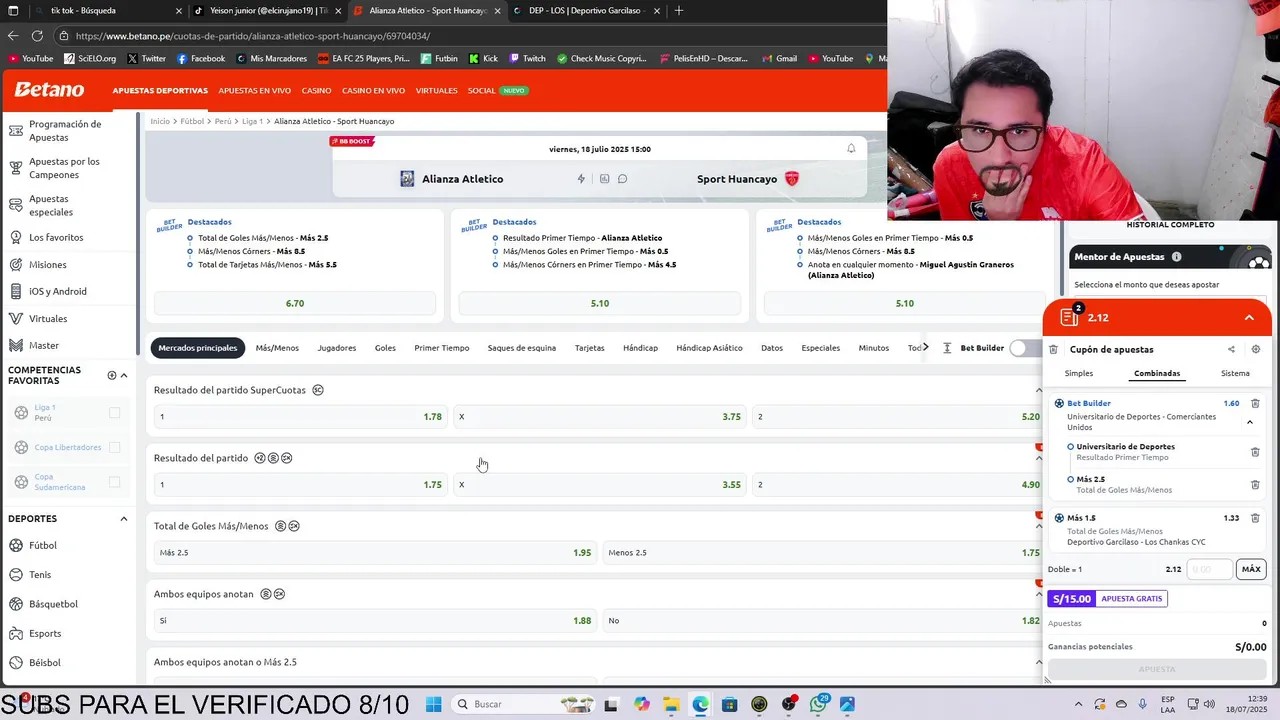The height and width of the screenshot is (720, 1280).
Task: Open Apuestas en Vivo in top menu
Action: pos(254,90)
